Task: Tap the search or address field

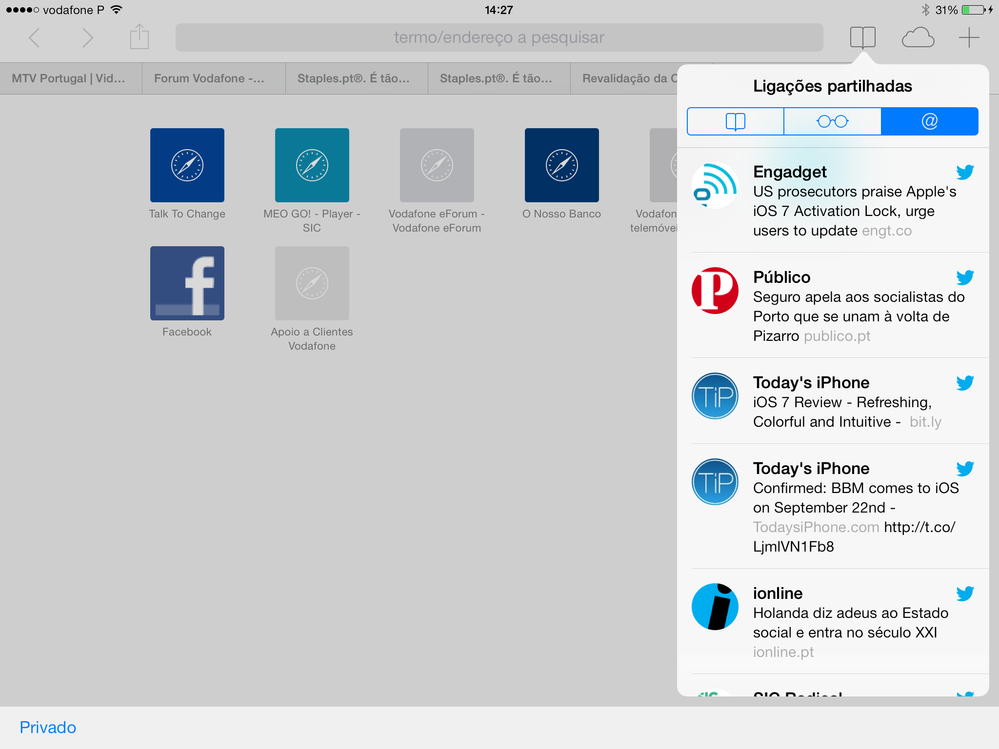Action: (x=499, y=38)
